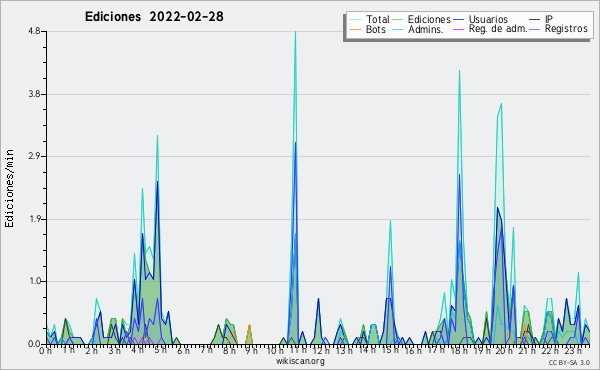The width and height of the screenshot is (600, 370).
Task: Click the 3.8 y-axis value
Action: point(34,94)
